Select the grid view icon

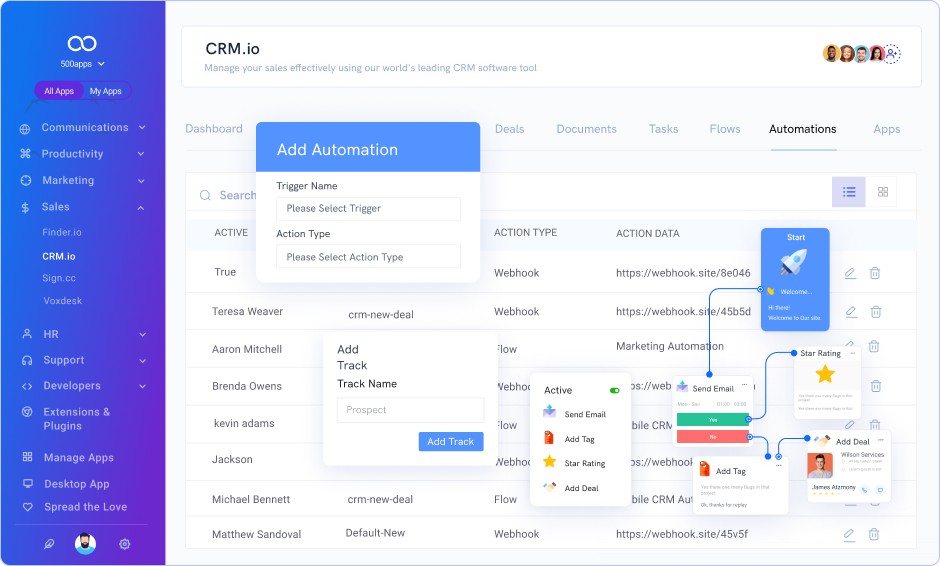[x=882, y=192]
